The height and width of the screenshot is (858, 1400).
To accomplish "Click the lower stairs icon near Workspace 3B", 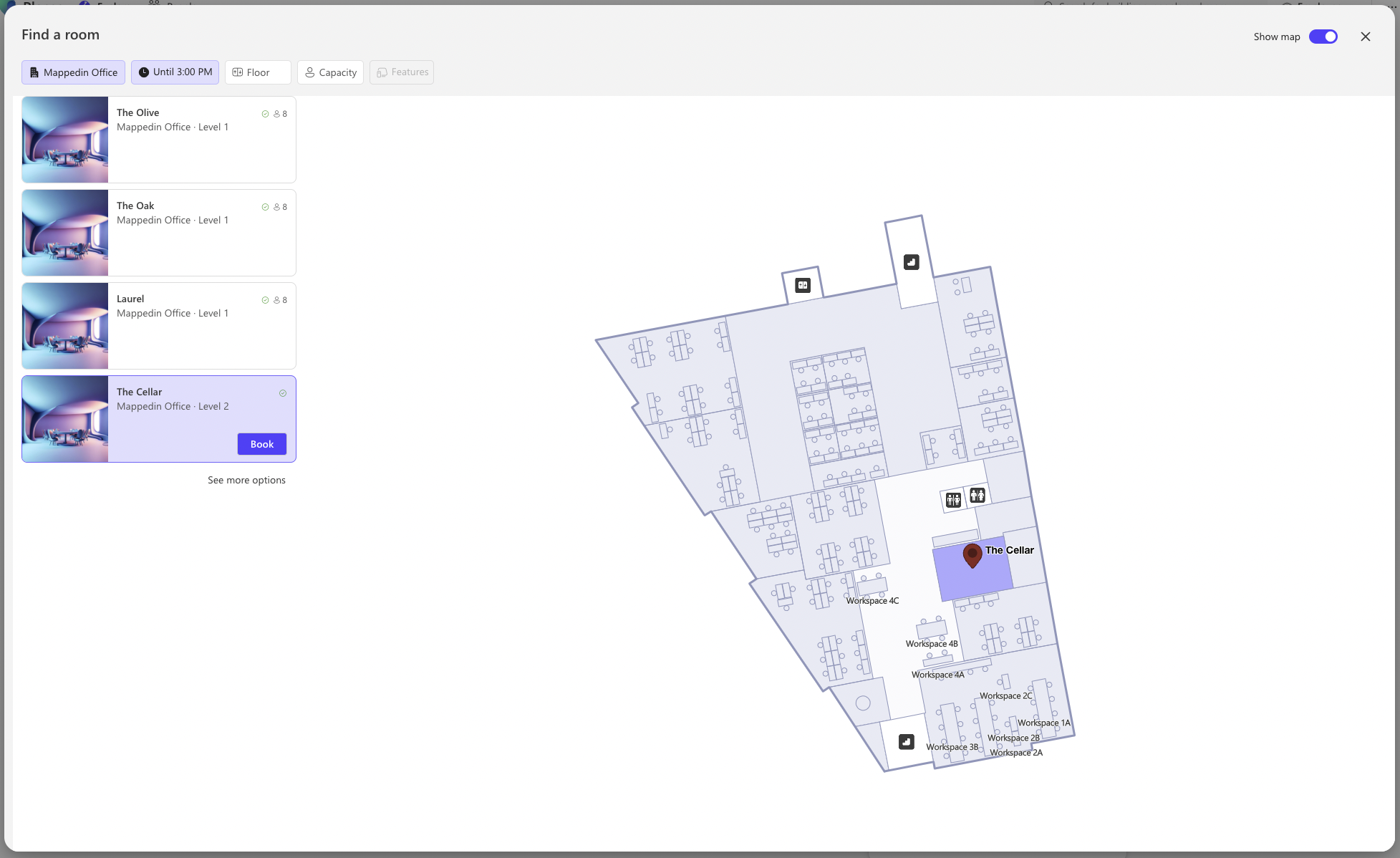I will (x=907, y=741).
